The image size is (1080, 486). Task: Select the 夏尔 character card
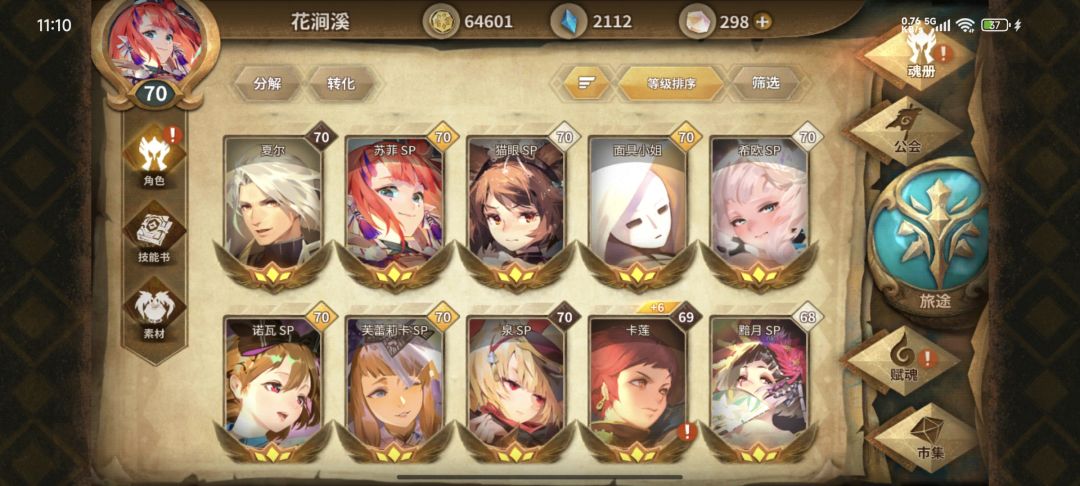coord(273,210)
